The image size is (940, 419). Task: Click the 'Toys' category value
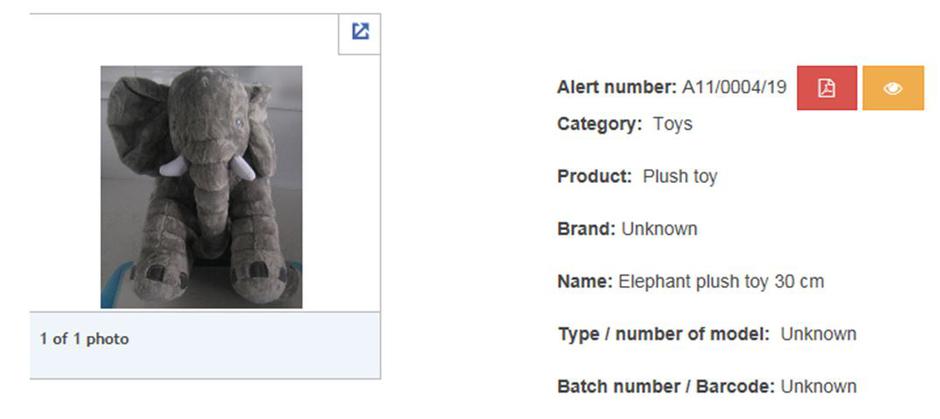click(x=672, y=124)
